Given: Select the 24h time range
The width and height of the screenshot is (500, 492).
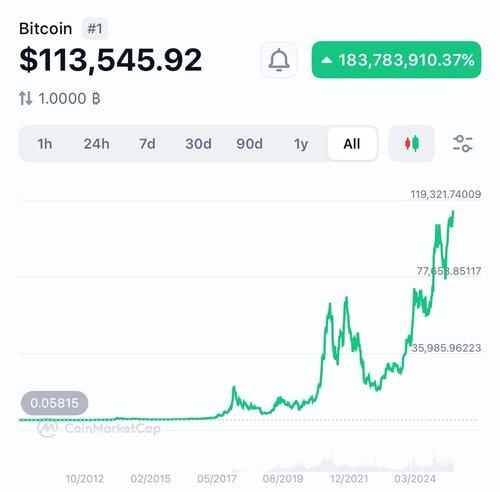Looking at the screenshot, I should [x=96, y=144].
